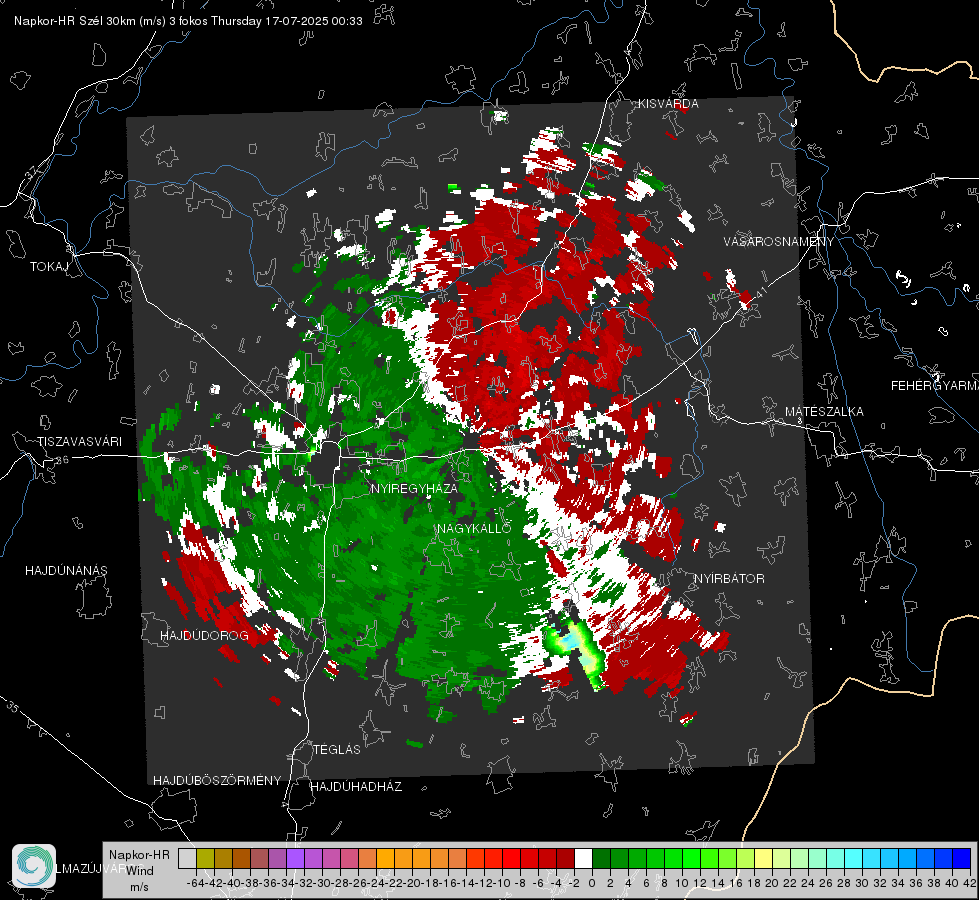Click the m/s unit label in legend

point(139,887)
